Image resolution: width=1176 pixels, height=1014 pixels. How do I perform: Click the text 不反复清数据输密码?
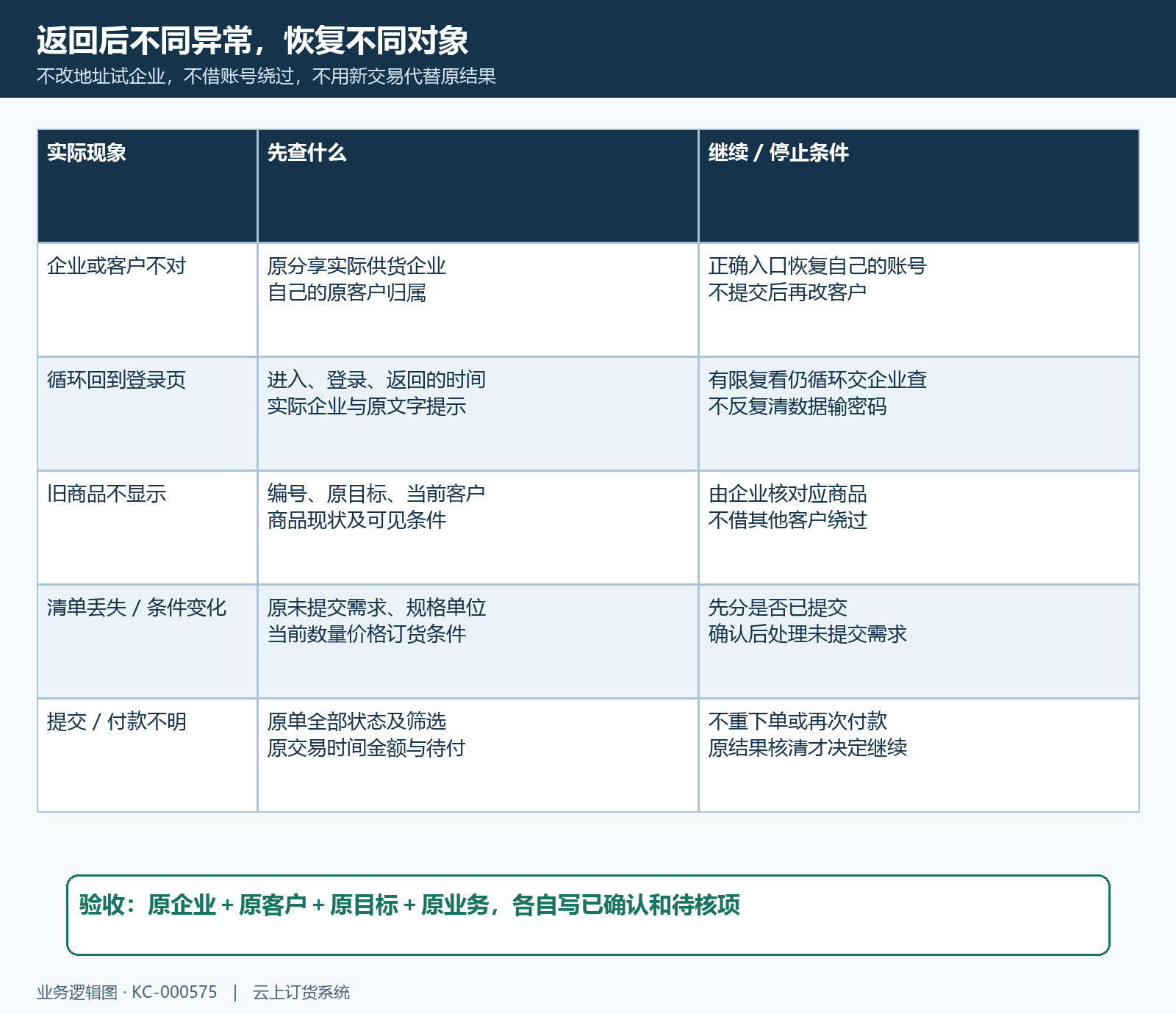[x=797, y=406]
